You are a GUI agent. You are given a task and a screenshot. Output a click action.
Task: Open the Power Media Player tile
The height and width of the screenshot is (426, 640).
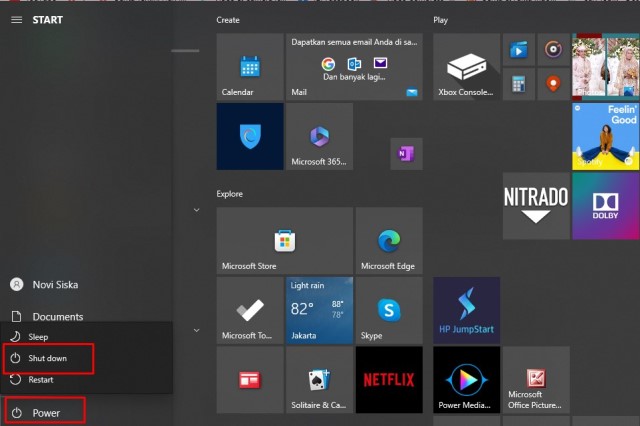pyautogui.click(x=467, y=380)
